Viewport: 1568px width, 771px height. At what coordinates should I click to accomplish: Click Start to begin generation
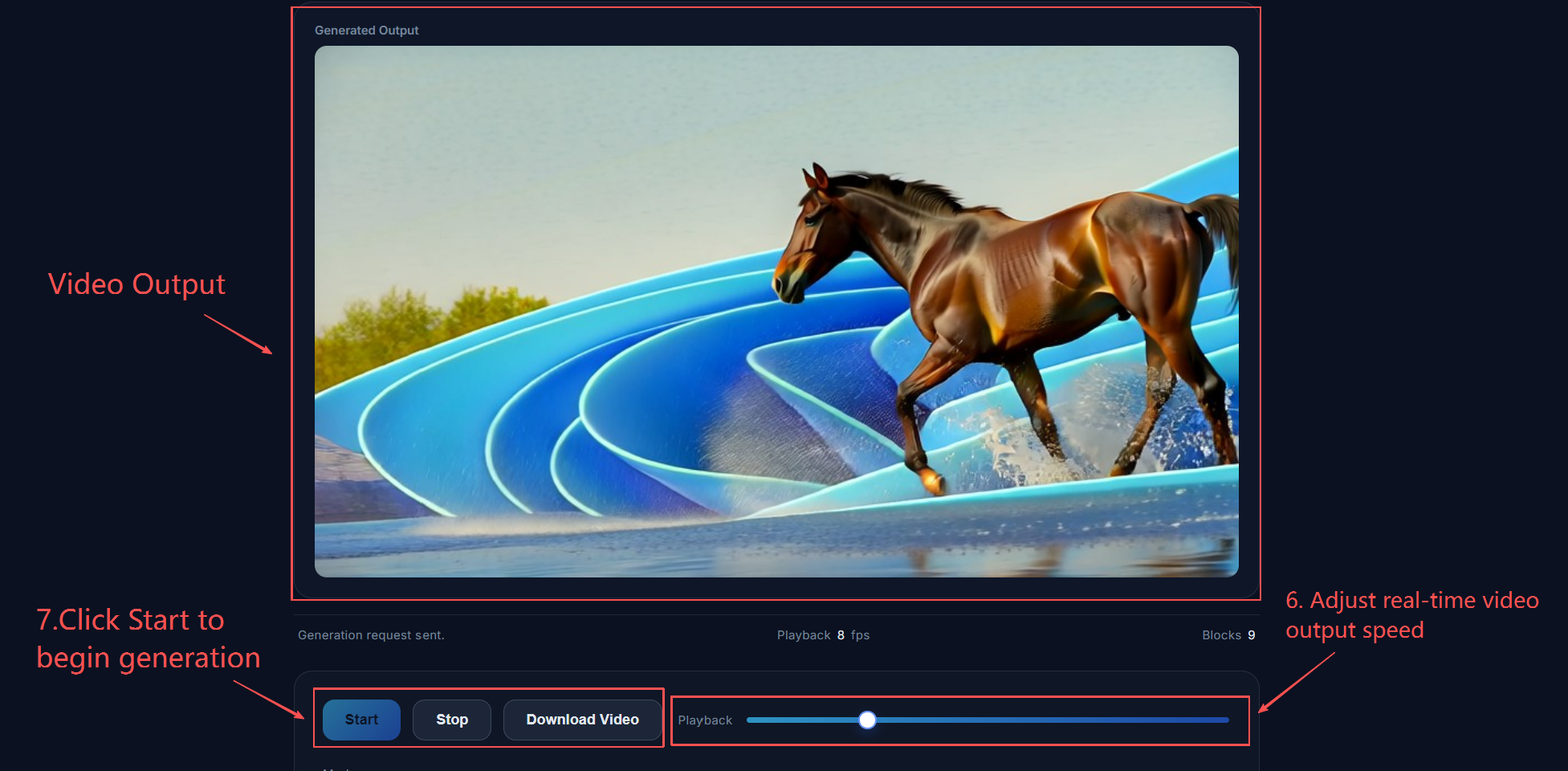(x=361, y=720)
